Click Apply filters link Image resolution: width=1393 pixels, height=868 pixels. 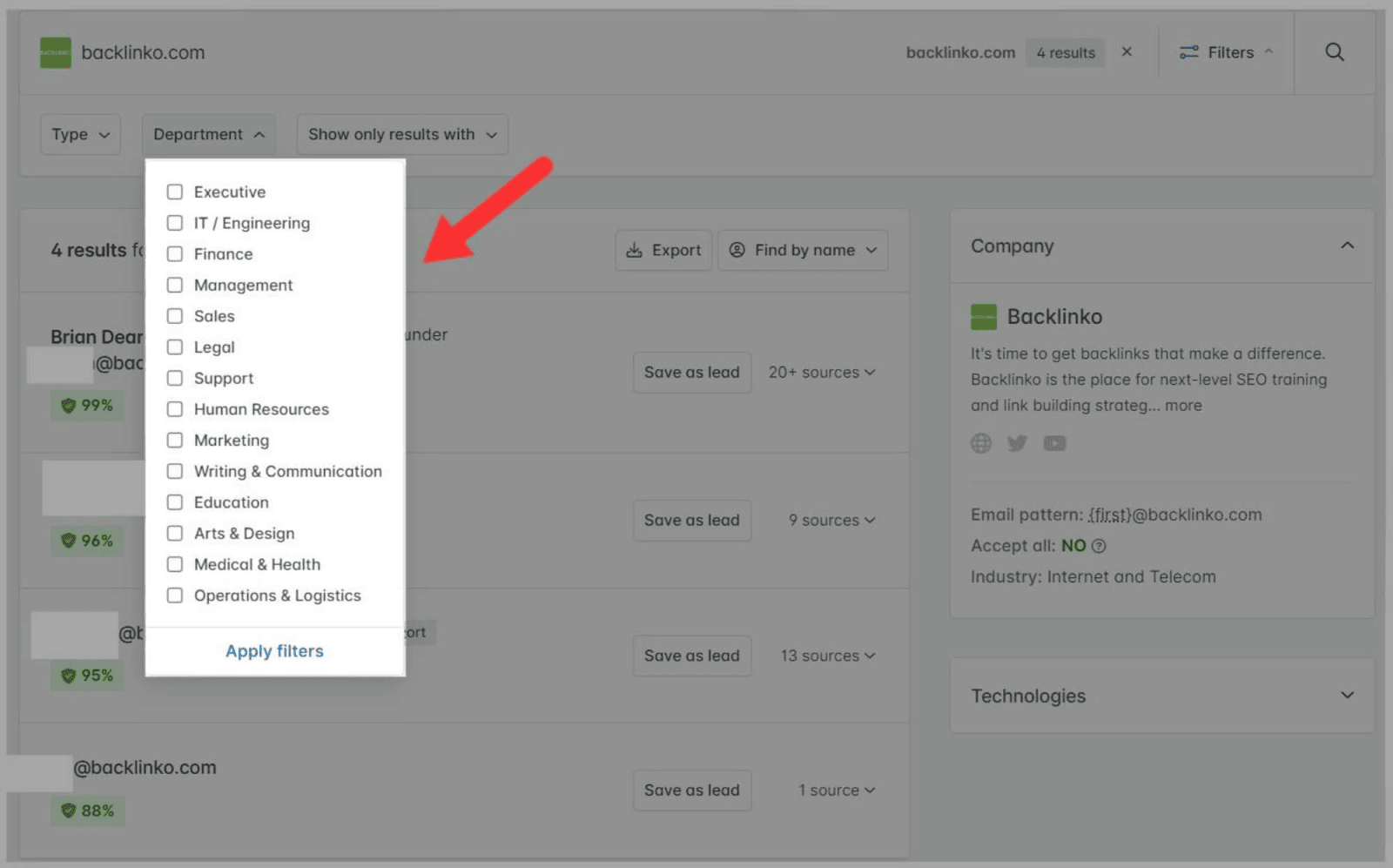coord(274,651)
